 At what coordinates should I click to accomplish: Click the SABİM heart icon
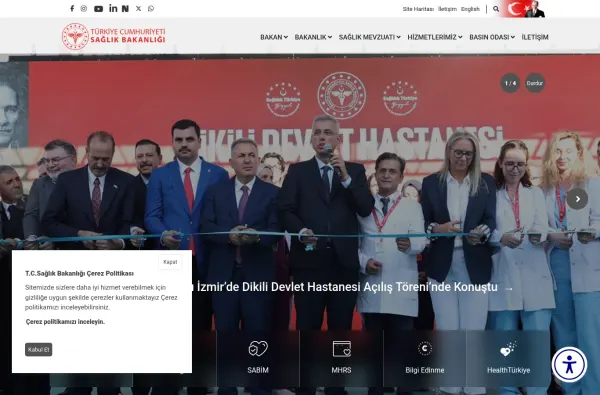258,348
